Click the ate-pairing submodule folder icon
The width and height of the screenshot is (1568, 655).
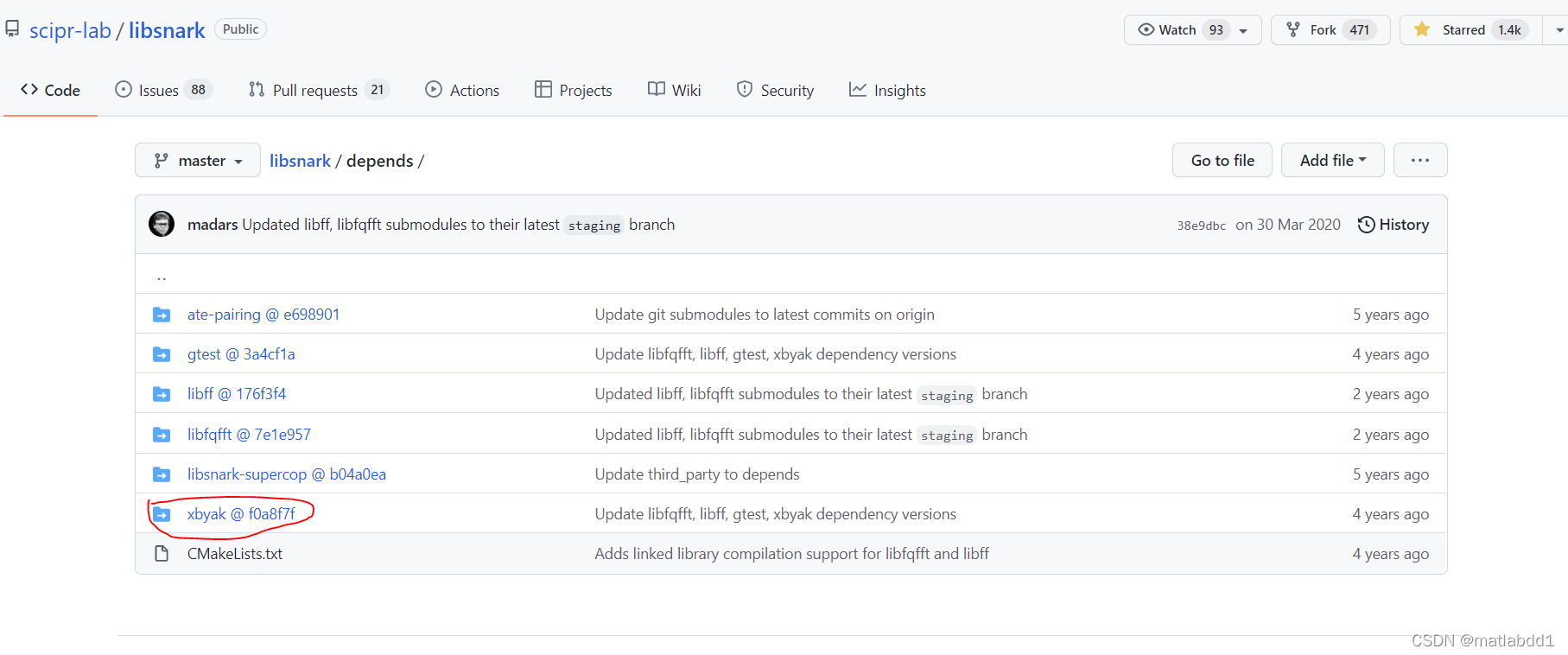(162, 315)
